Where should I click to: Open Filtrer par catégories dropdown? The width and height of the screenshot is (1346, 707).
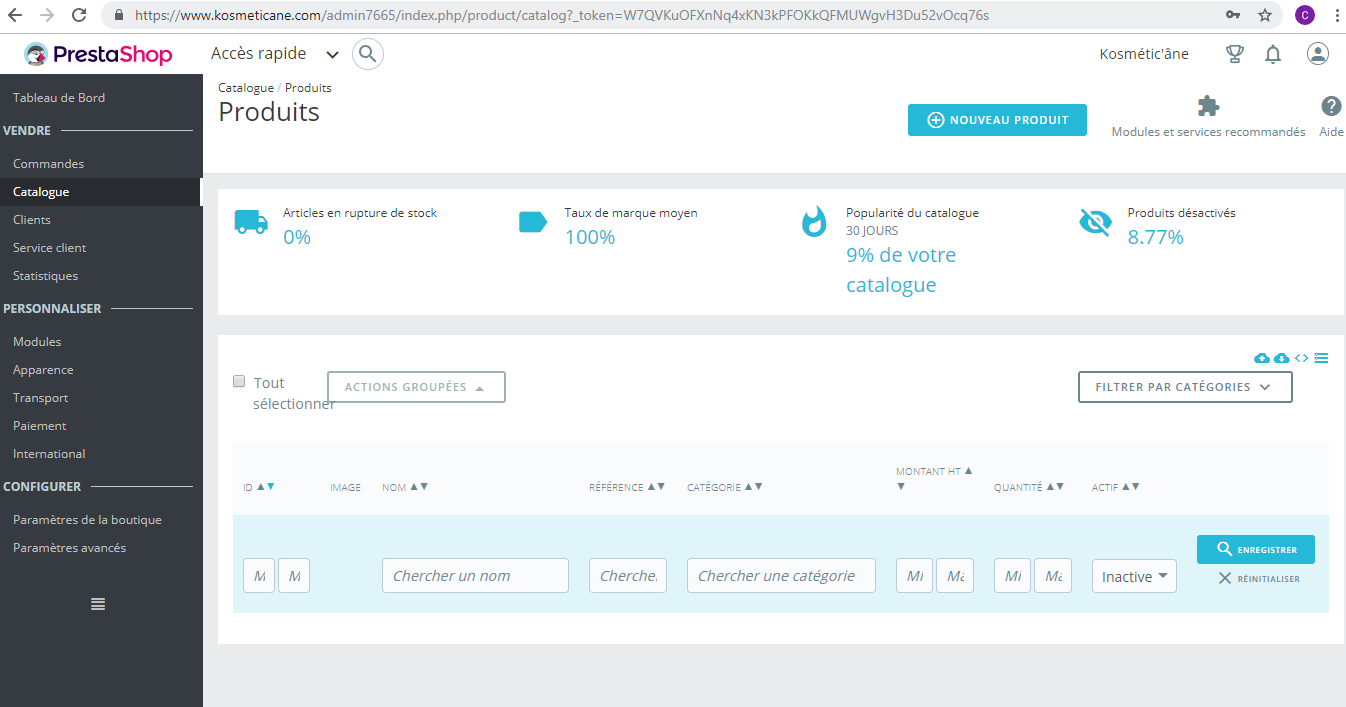coord(1185,387)
